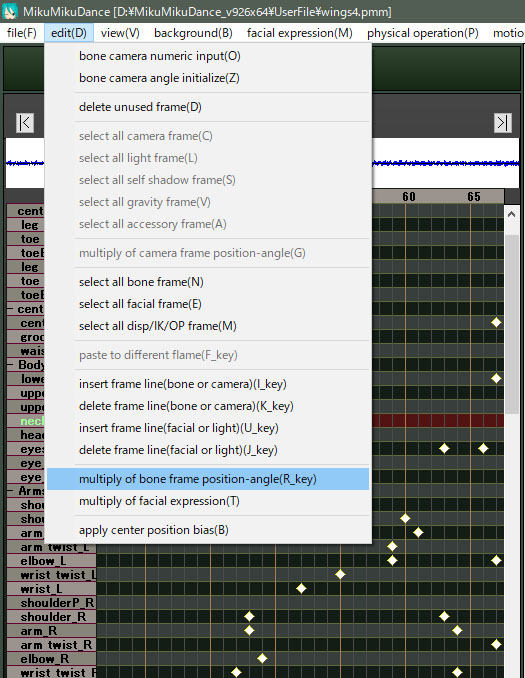Click the wrist_L keyframe diamond
The height and width of the screenshot is (678, 525).
(301, 588)
